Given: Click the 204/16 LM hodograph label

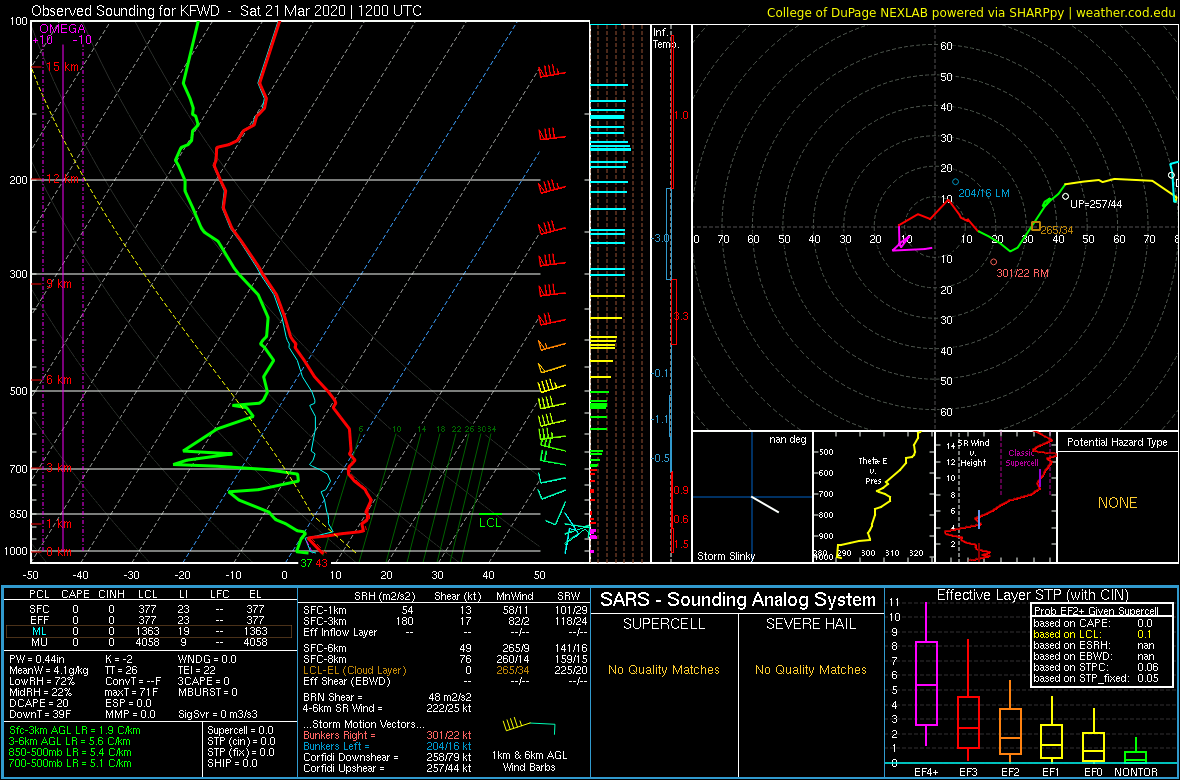Looking at the screenshot, I should coord(984,193).
